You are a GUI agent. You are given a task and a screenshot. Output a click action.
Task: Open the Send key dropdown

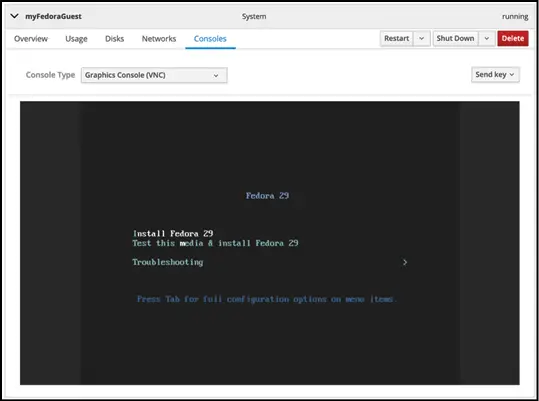(x=495, y=75)
